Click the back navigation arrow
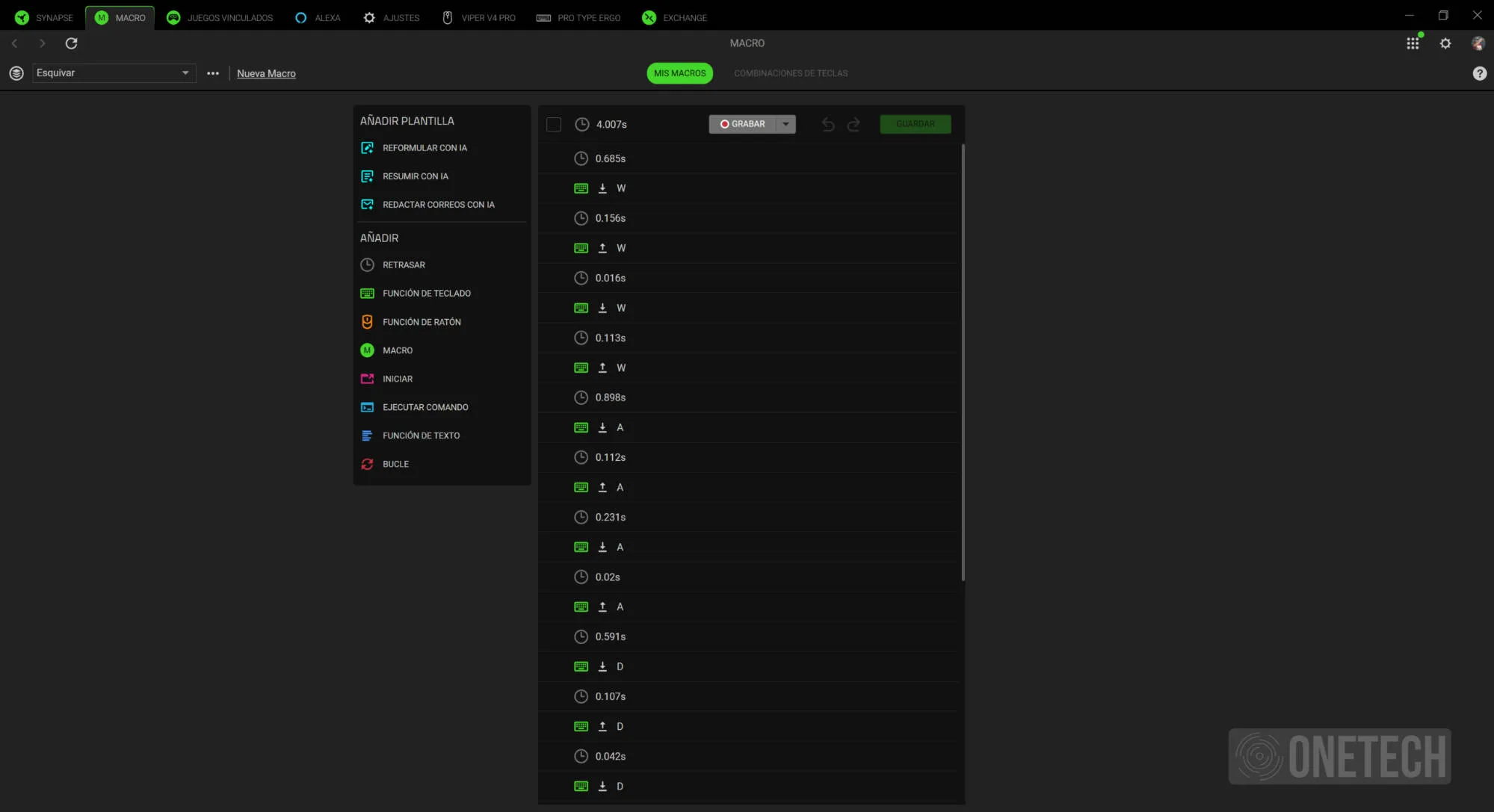Screen dimensions: 1494x812 click(x=15, y=43)
